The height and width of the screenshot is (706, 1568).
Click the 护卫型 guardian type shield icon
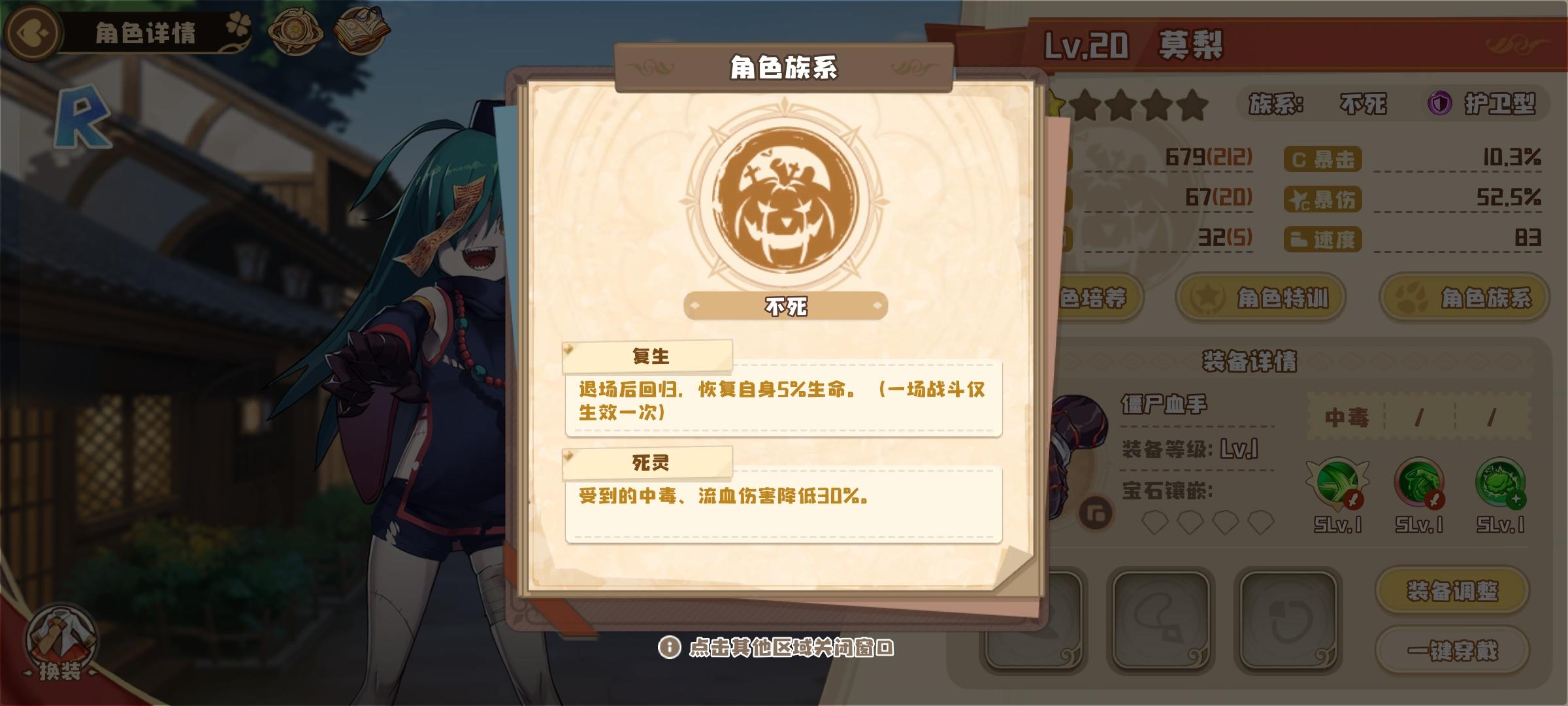[1439, 103]
